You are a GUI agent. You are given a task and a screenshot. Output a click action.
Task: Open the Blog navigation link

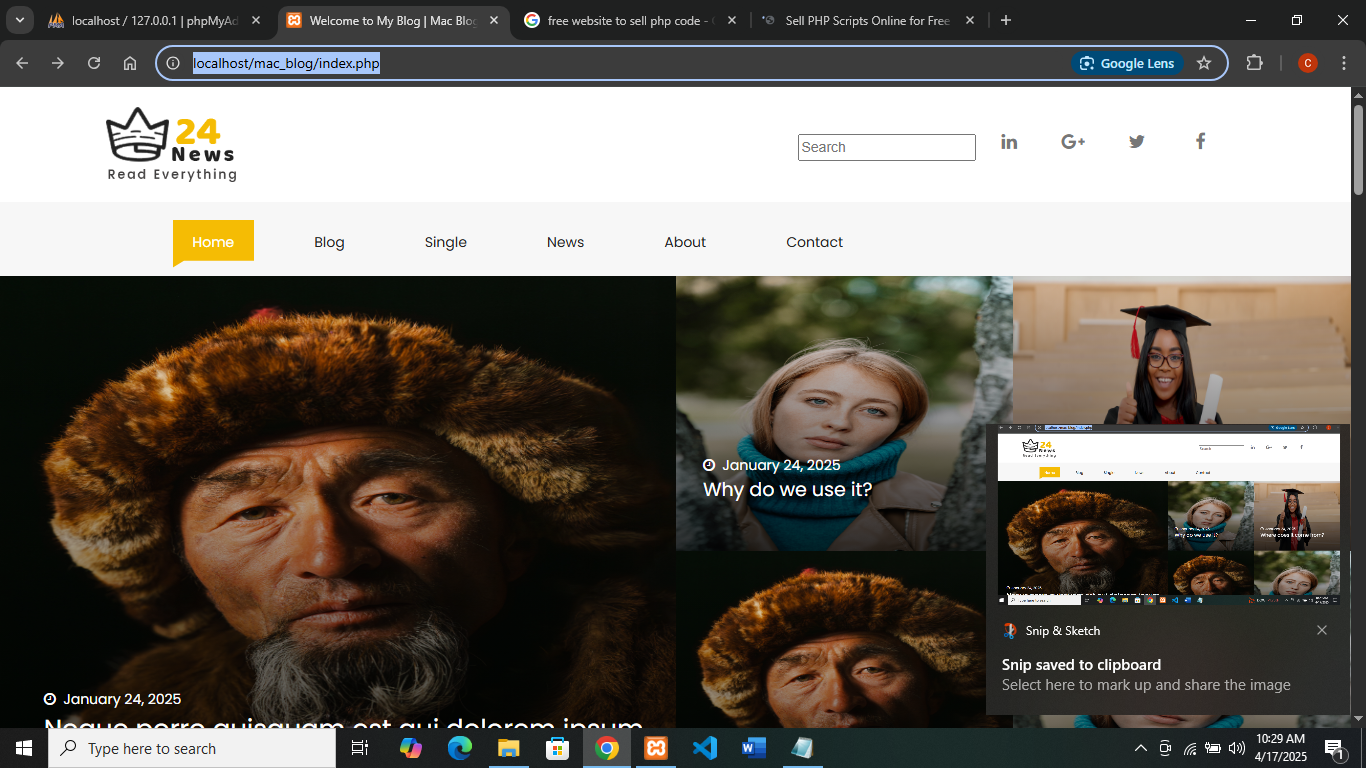[329, 242]
